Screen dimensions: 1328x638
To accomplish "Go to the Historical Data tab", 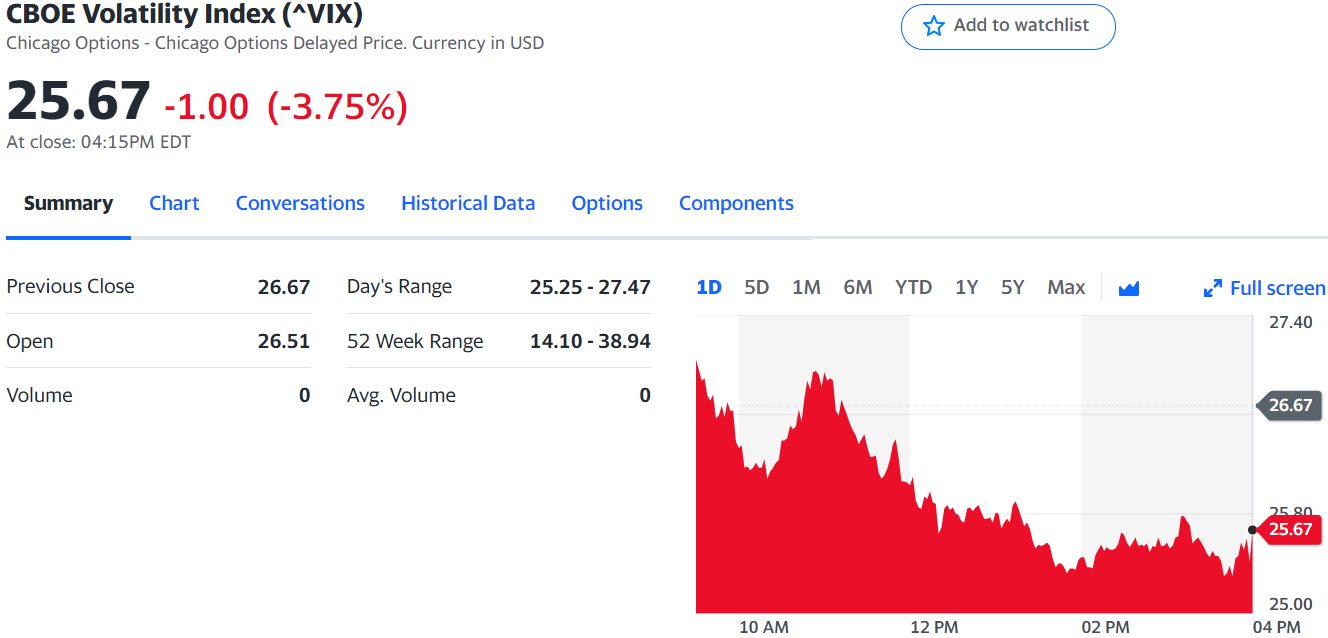I will (468, 203).
